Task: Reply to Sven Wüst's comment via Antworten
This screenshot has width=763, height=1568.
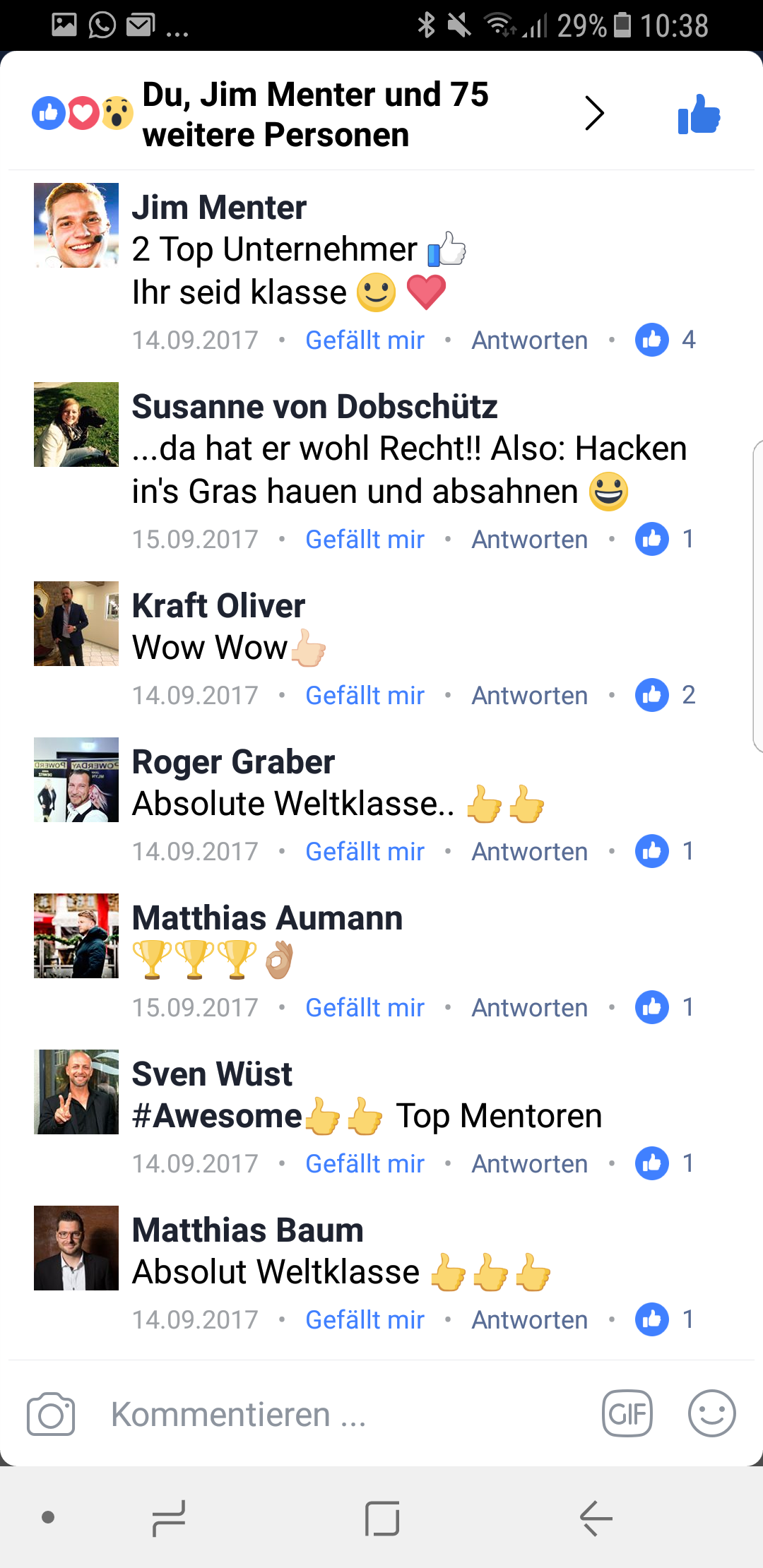Action: coord(530,1163)
